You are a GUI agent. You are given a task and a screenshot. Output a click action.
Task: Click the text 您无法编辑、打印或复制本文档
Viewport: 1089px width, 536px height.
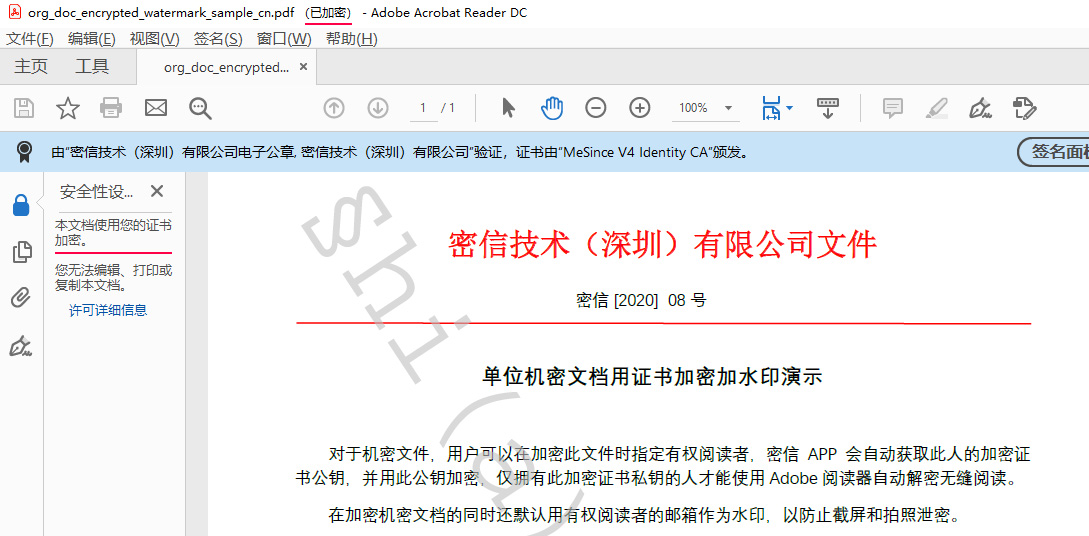click(114, 278)
